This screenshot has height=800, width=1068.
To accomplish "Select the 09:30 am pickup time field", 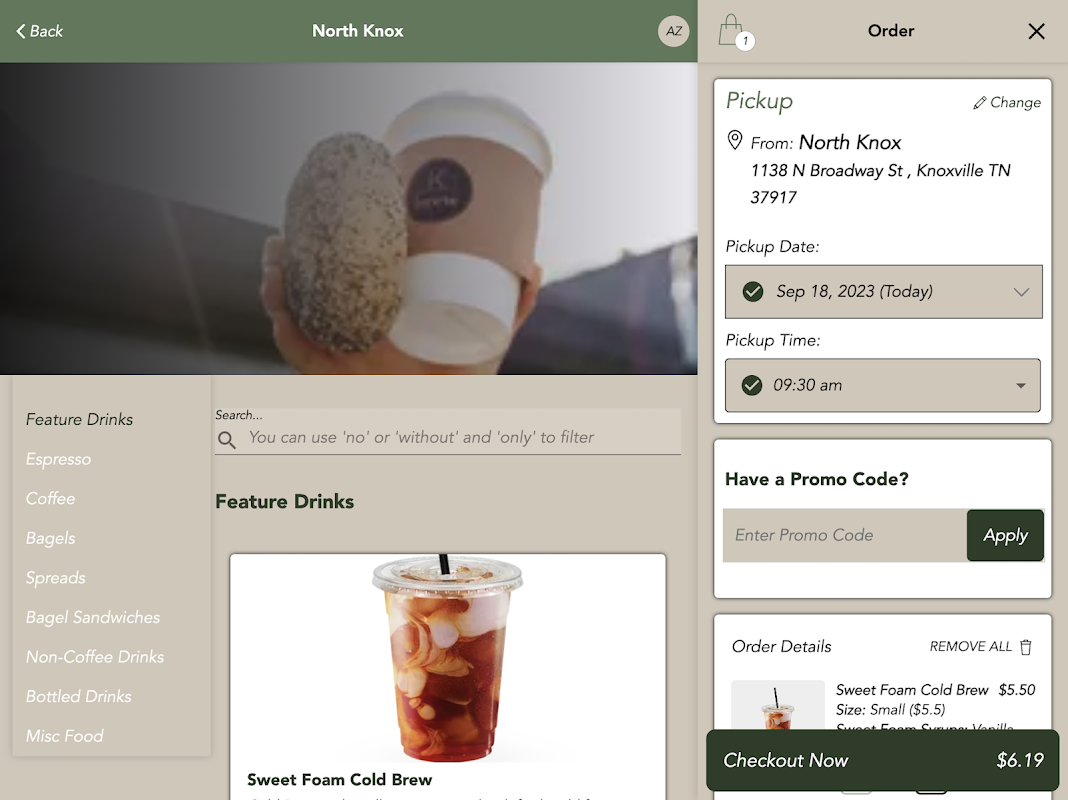I will point(883,385).
